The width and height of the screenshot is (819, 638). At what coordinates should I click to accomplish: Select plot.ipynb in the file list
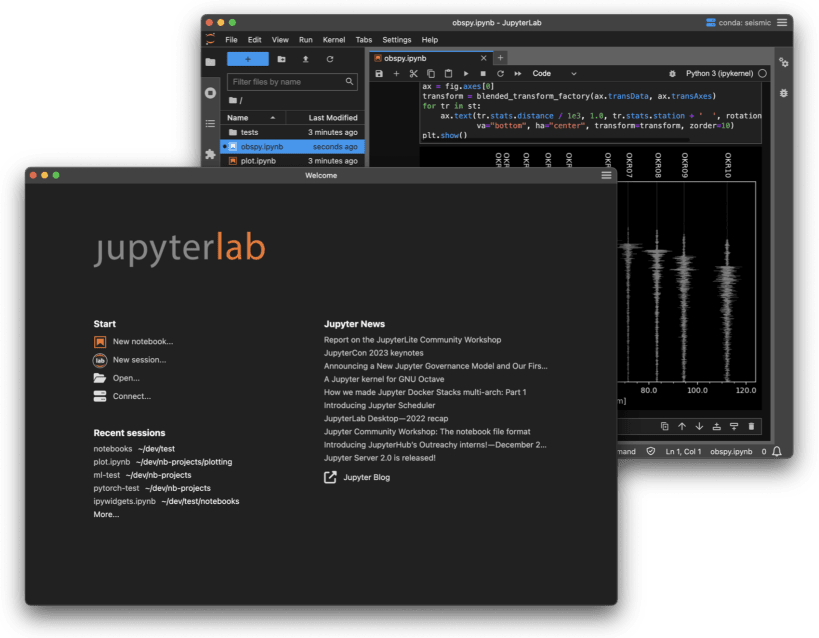pyautogui.click(x=292, y=161)
